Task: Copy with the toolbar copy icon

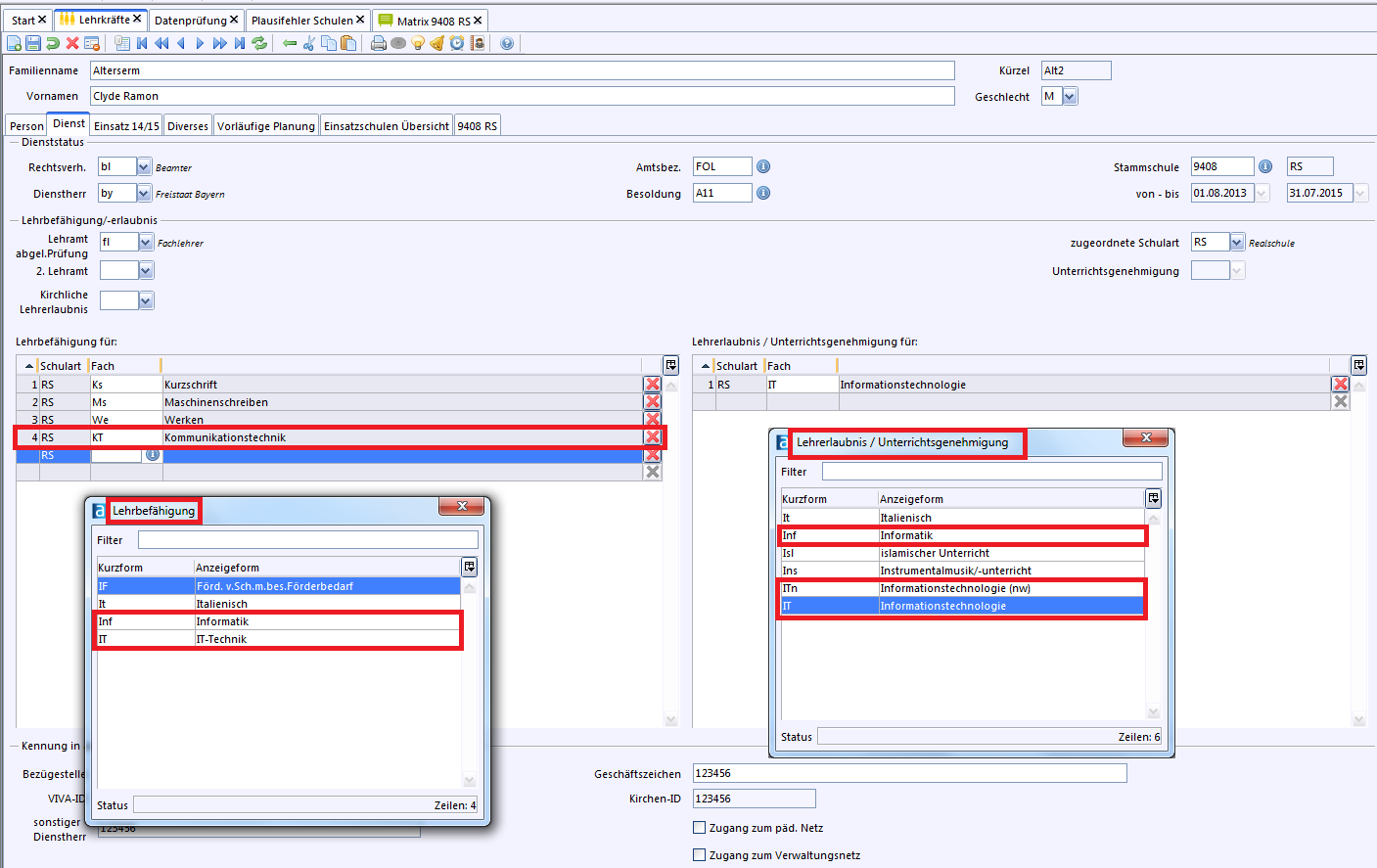Action: tap(329, 43)
